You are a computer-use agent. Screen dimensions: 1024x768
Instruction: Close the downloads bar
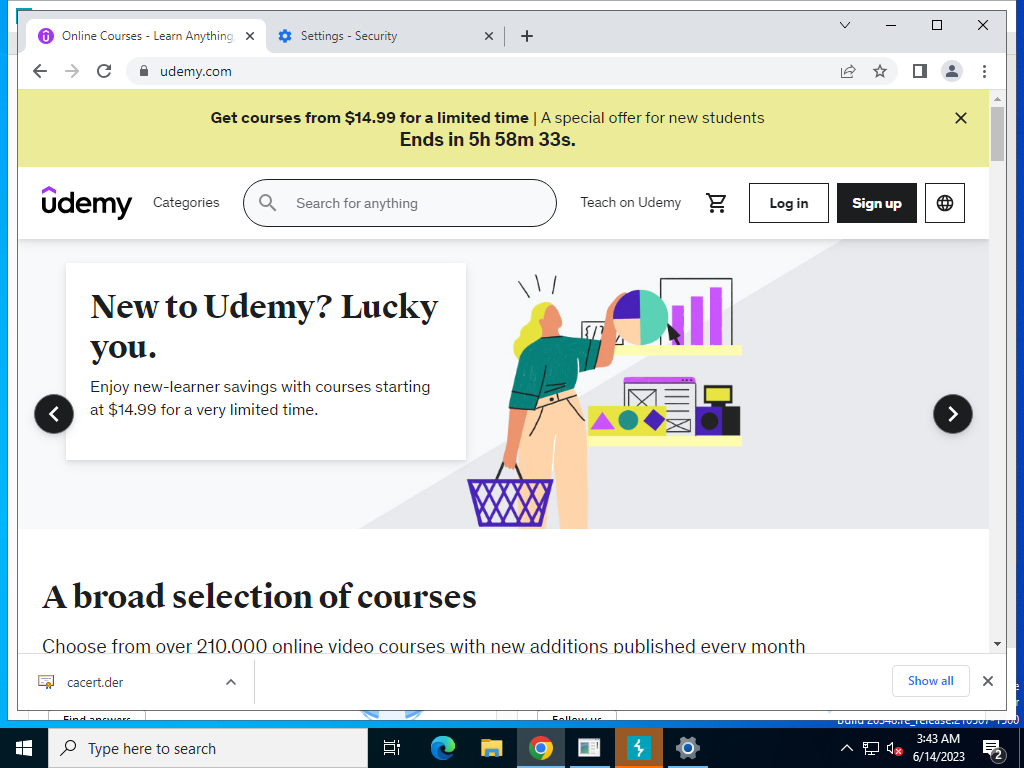click(x=987, y=681)
